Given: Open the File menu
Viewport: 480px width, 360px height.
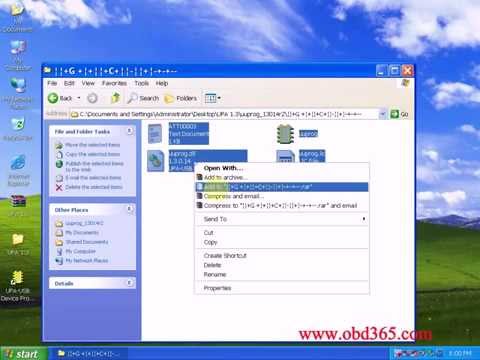Looking at the screenshot, I should tap(52, 83).
